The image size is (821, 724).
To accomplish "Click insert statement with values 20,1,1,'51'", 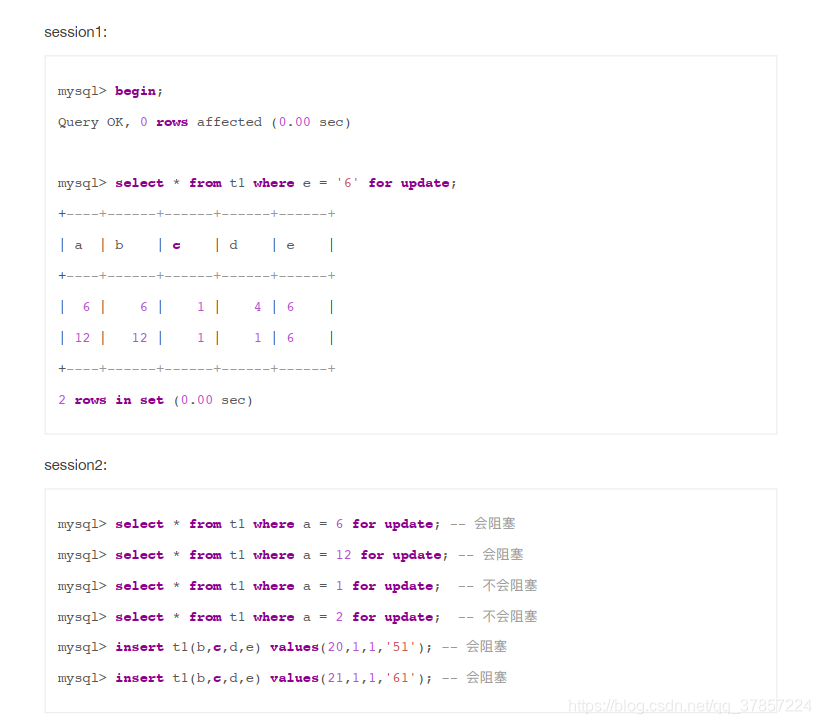I will pos(245,647).
